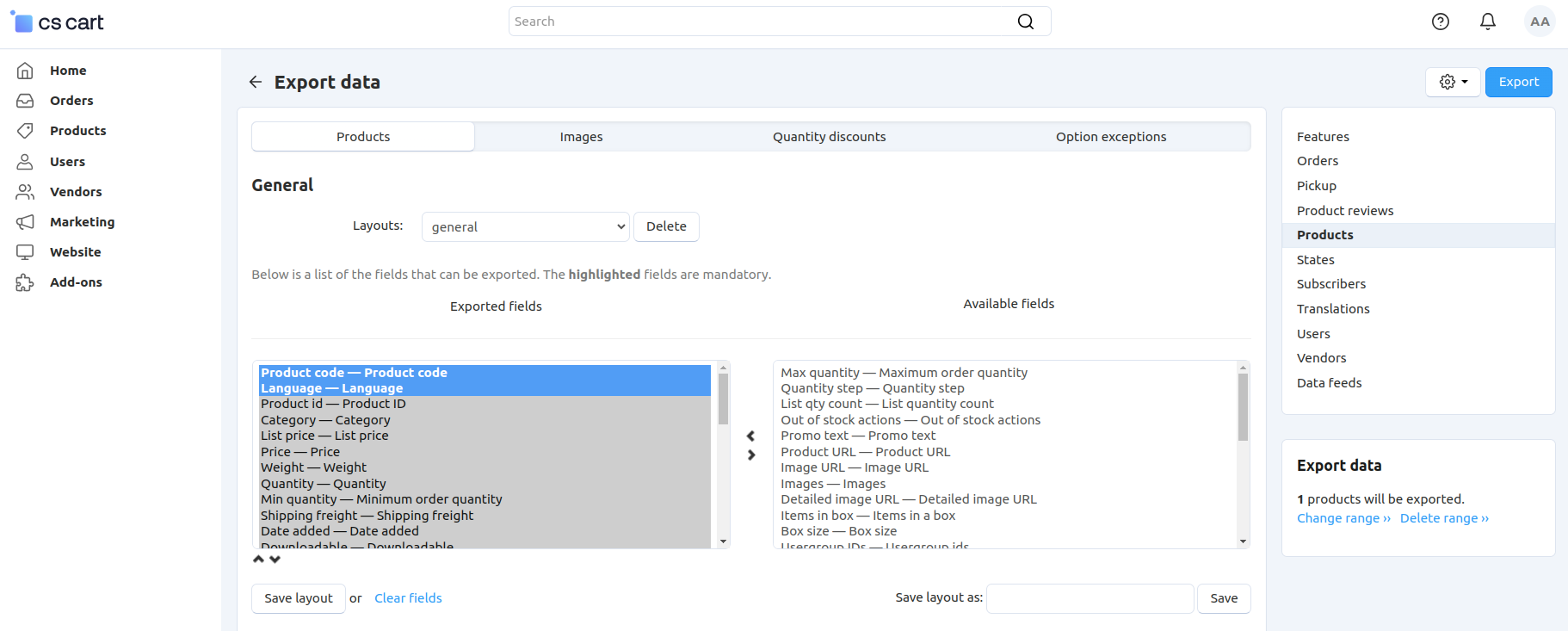
Task: Open the notifications bell
Action: [1488, 22]
